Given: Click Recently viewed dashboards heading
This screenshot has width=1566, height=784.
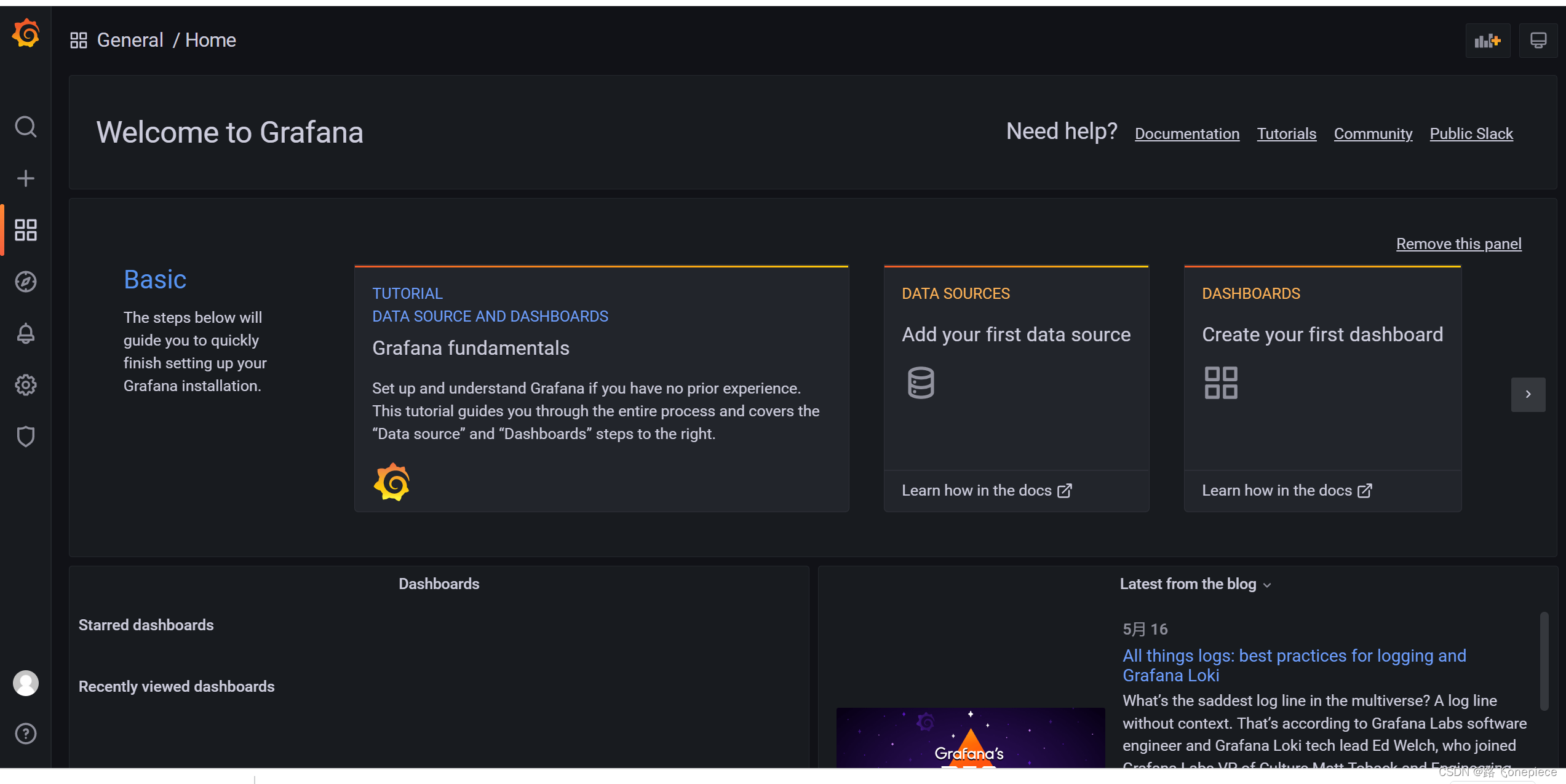Looking at the screenshot, I should click(177, 686).
